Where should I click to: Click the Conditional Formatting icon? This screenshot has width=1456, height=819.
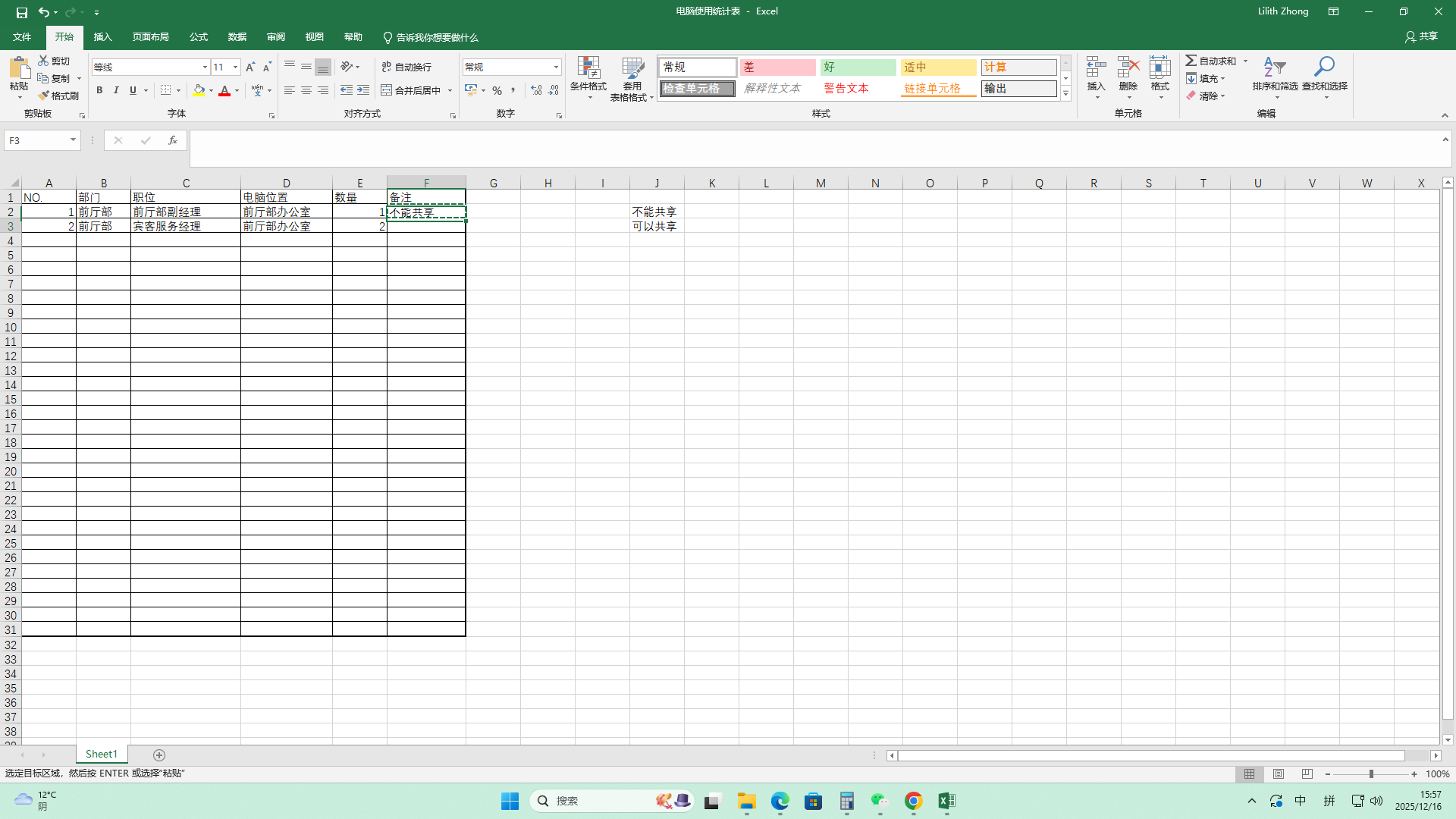point(588,69)
